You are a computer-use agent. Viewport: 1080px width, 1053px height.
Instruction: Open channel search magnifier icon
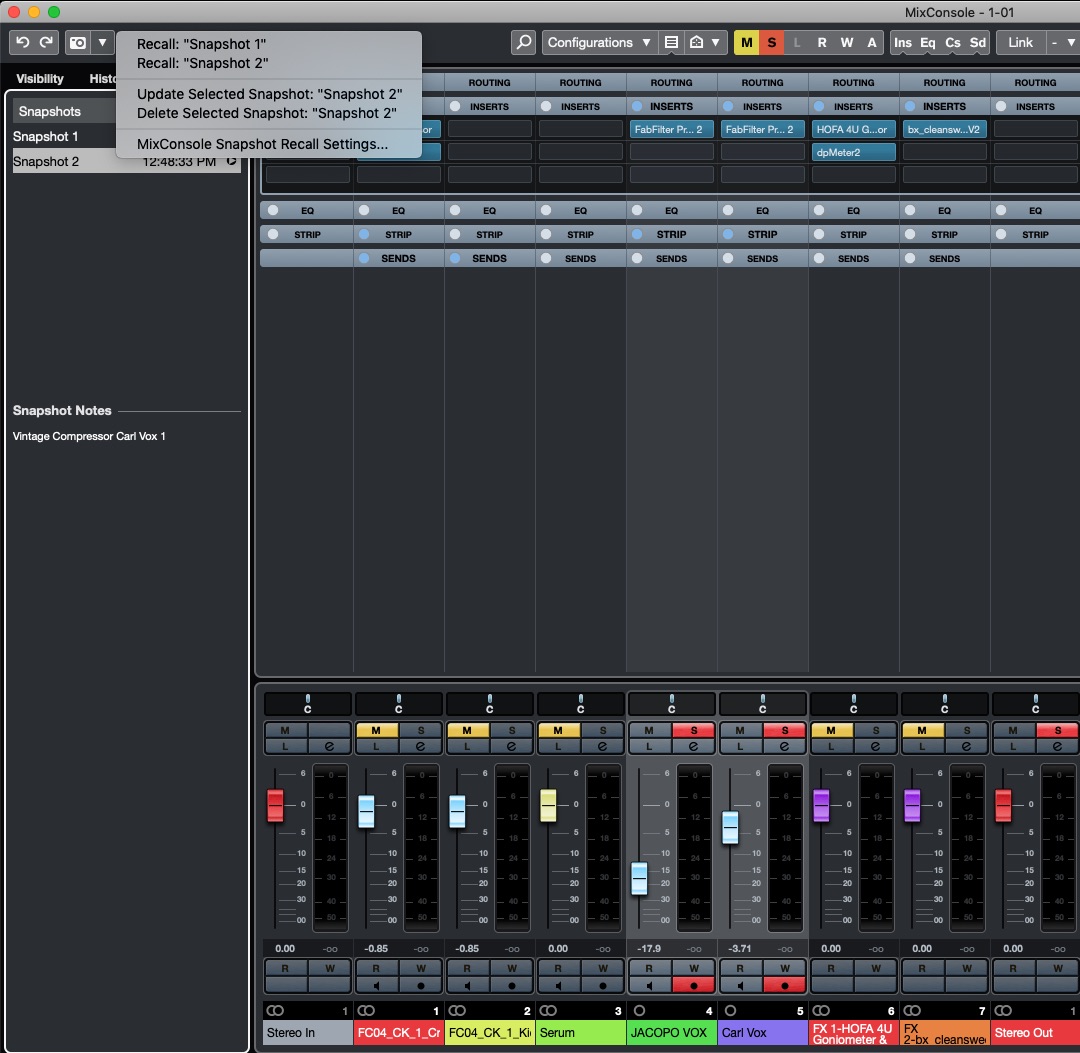point(523,43)
